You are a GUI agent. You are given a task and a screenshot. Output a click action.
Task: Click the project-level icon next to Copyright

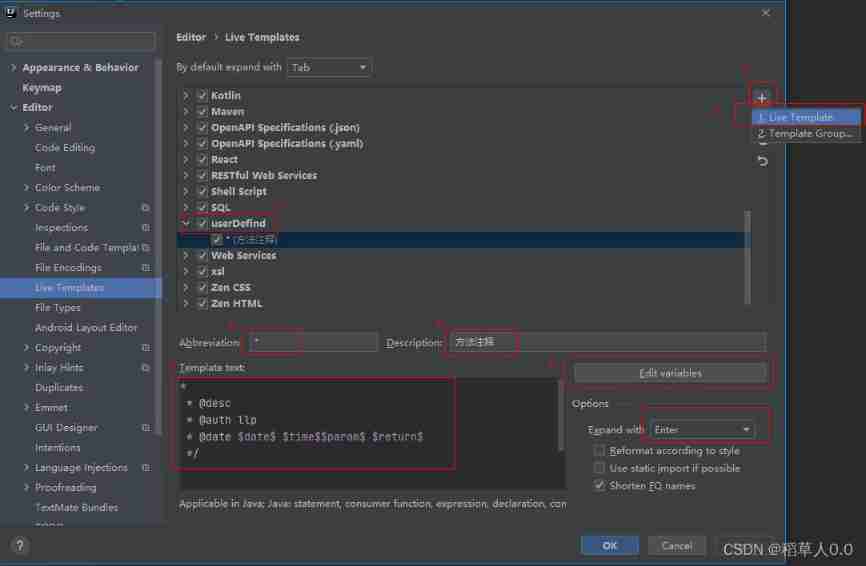145,348
